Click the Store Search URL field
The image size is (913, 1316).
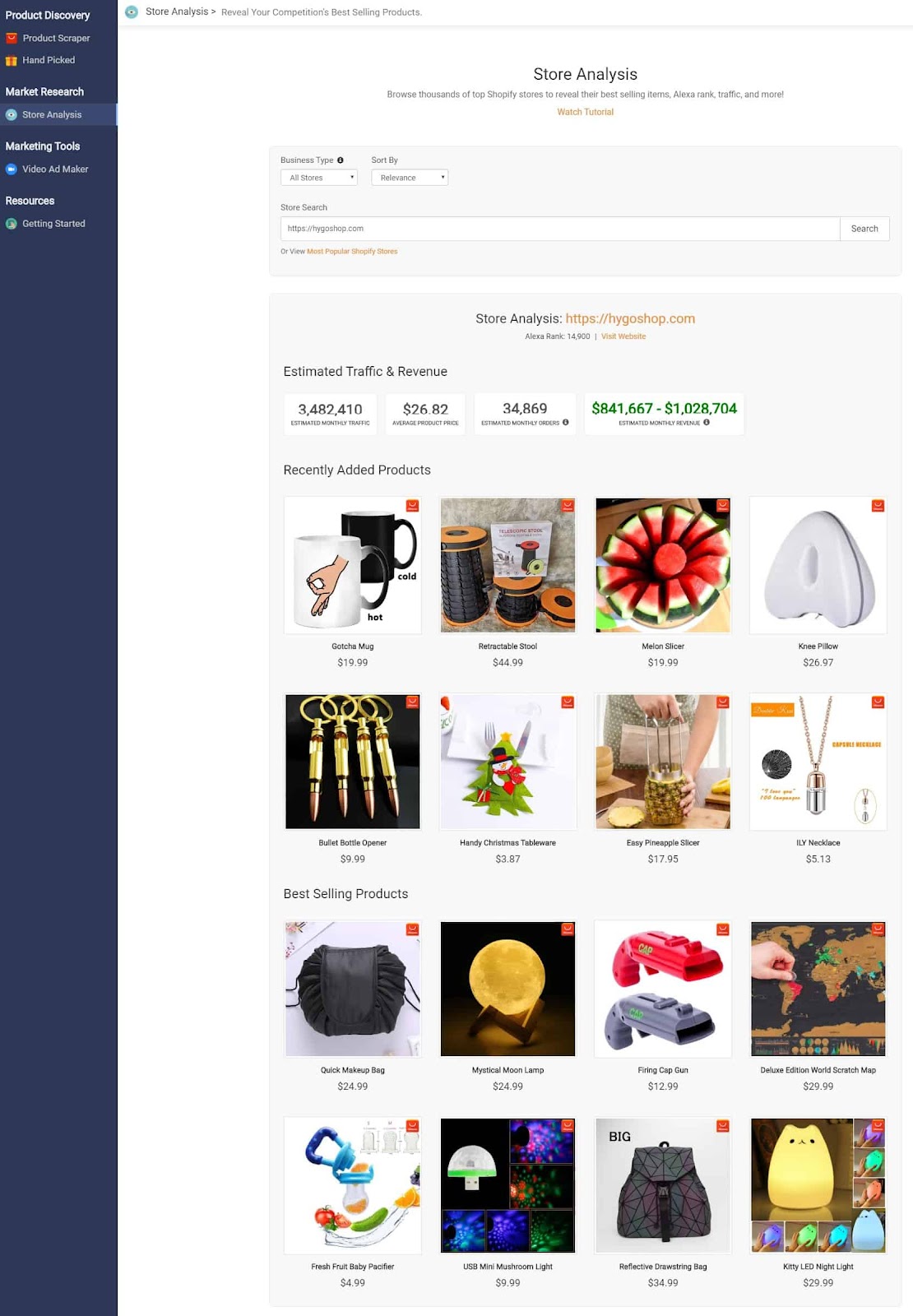(x=560, y=229)
